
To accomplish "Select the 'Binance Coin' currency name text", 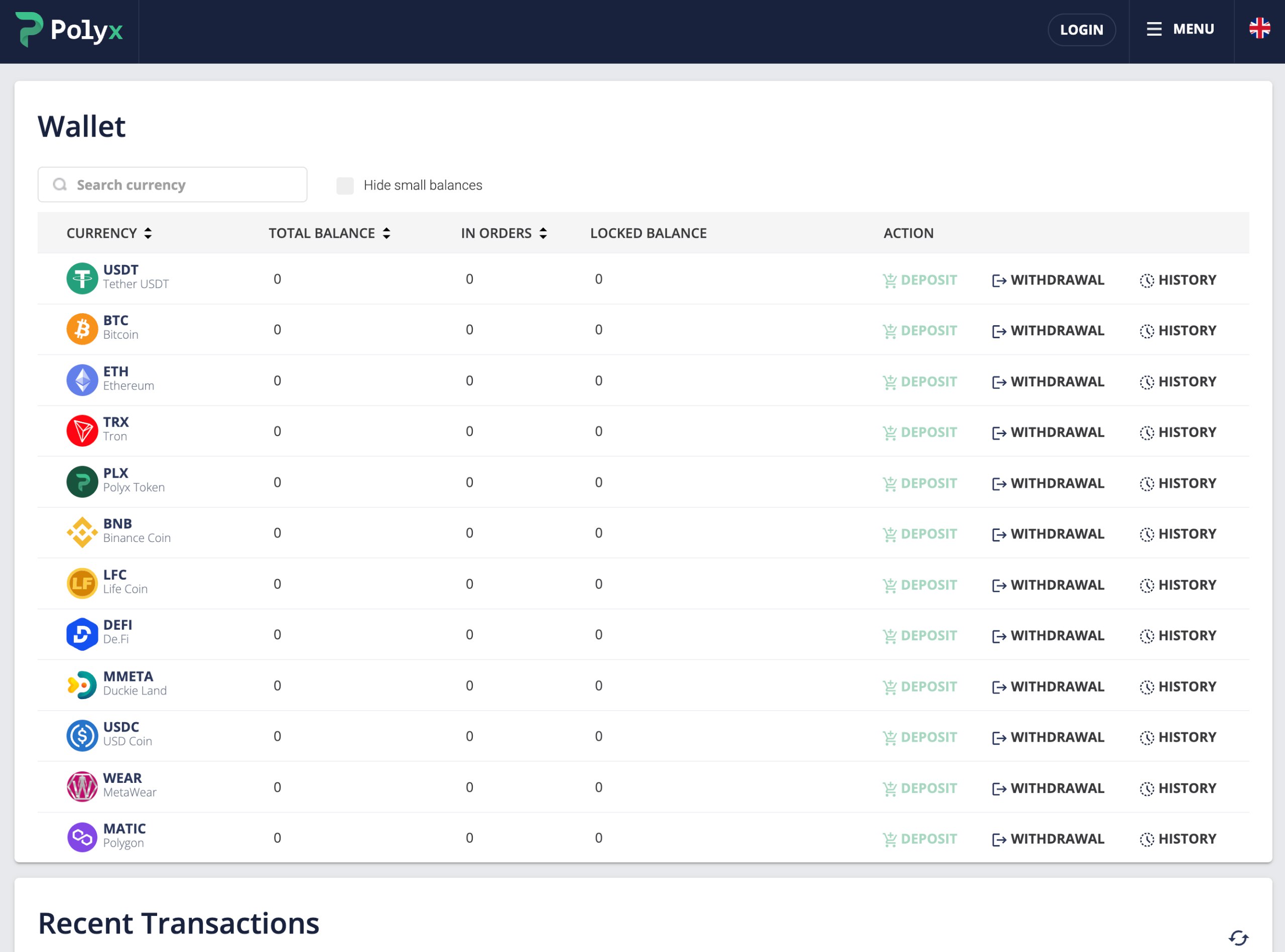I will 137,537.
